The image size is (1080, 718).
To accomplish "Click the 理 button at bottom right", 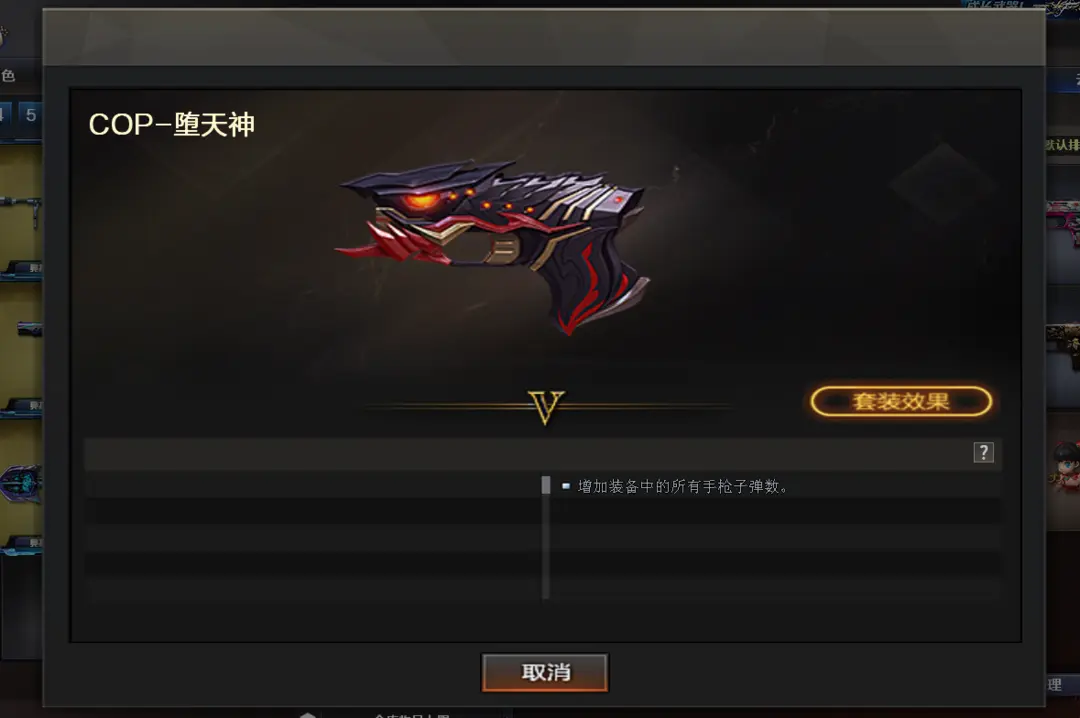I will (x=1055, y=684).
